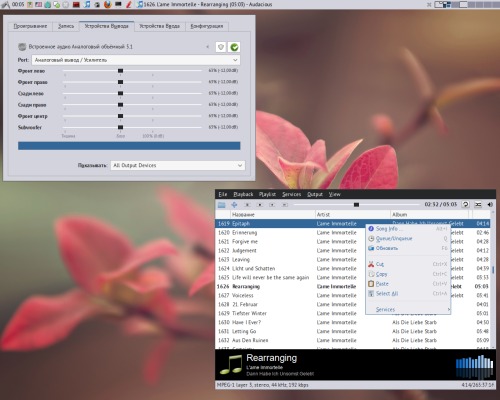
Task: Click the Subwoofer volume slider handle
Action: pyautogui.click(x=120, y=127)
